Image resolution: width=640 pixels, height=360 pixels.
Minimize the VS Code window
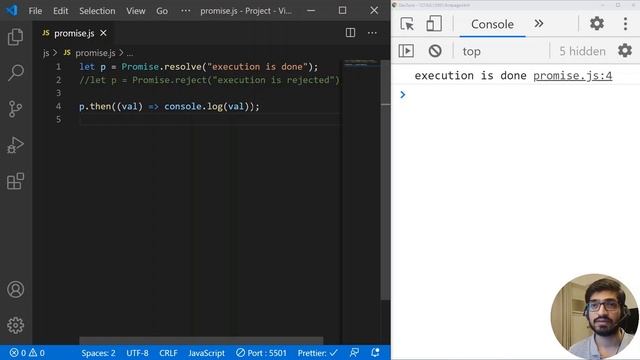(x=311, y=11)
